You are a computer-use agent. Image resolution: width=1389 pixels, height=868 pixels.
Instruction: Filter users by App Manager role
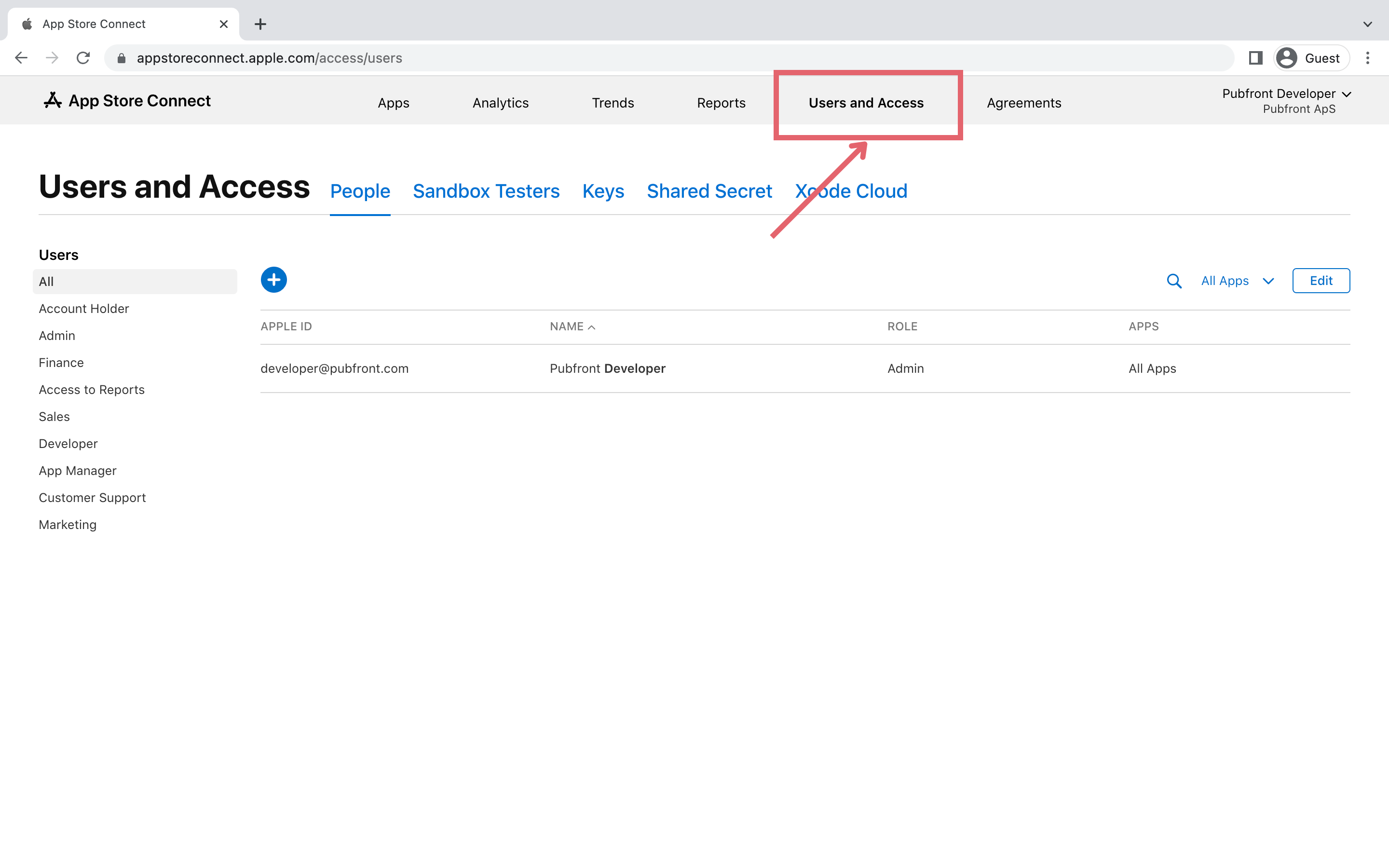(78, 471)
